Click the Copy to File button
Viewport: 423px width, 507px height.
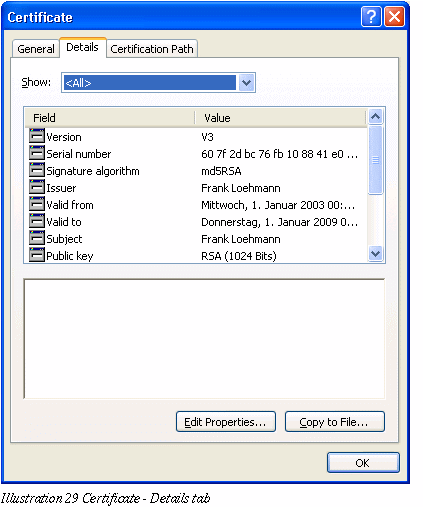click(335, 422)
